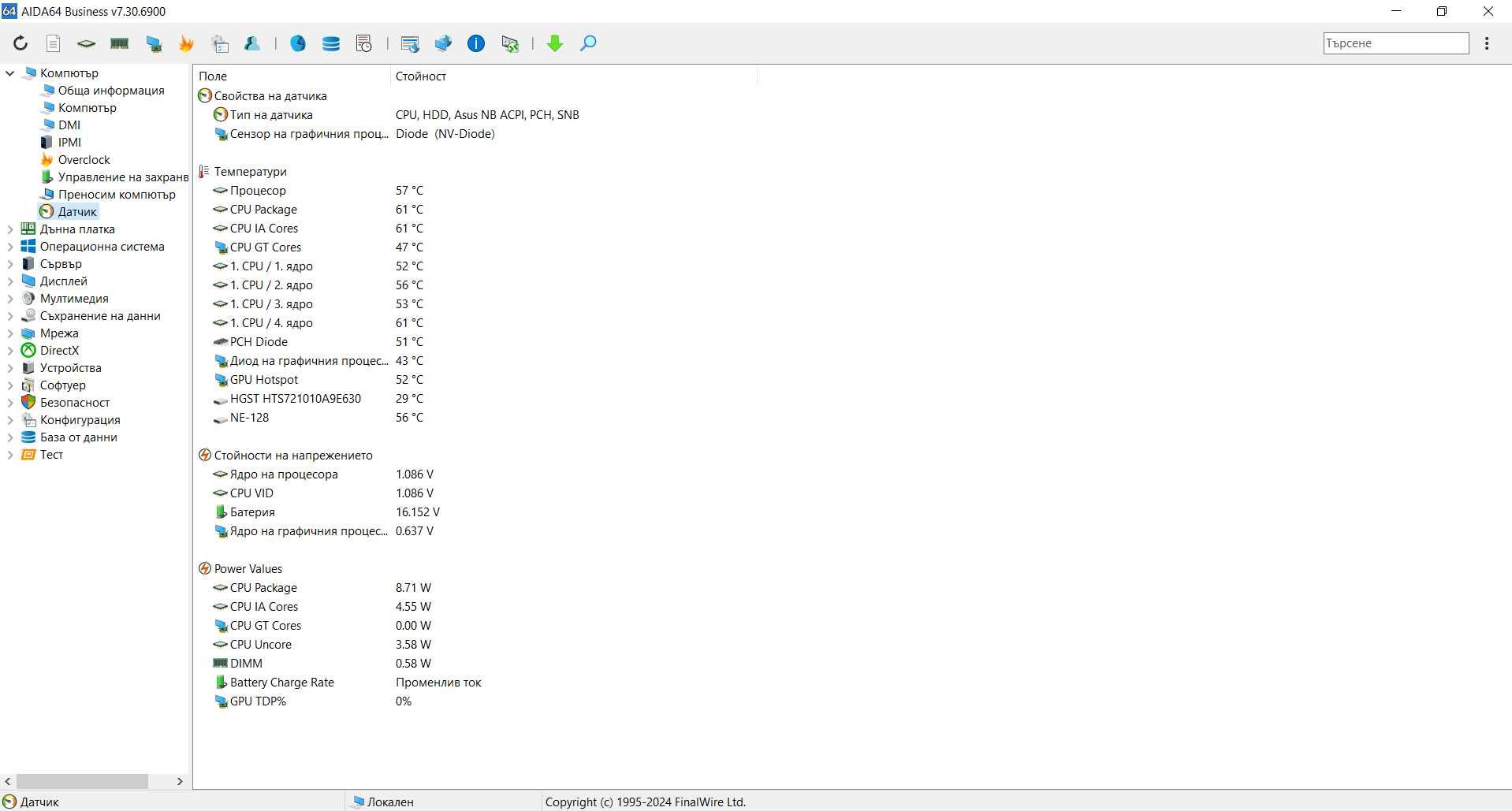Click the tree horizontal scrollbar thumb
Viewport: 1512px width, 811px height.
tap(82, 781)
